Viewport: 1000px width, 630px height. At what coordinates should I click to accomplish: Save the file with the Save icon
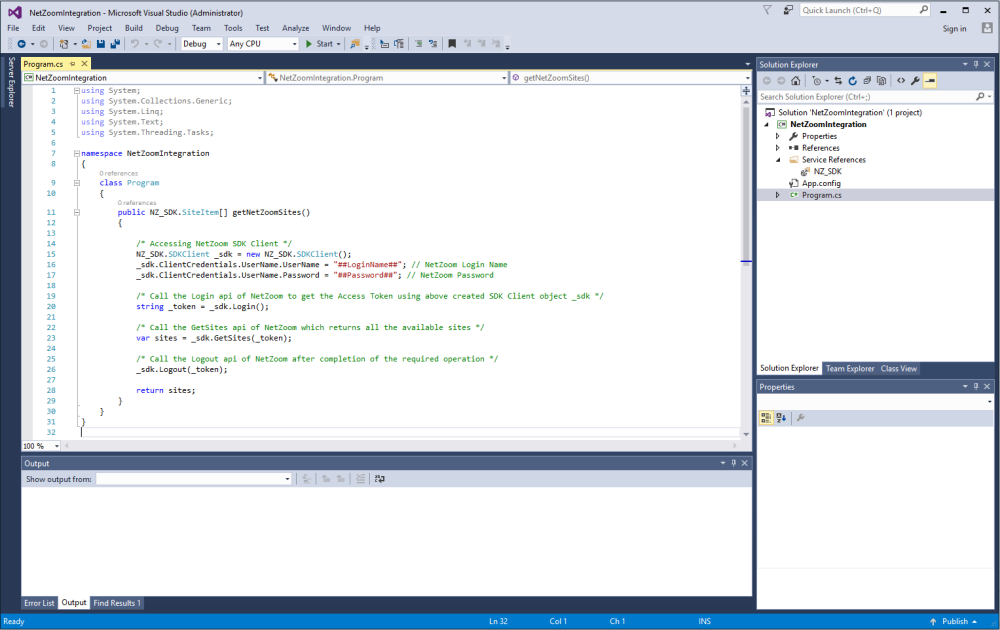[x=101, y=44]
